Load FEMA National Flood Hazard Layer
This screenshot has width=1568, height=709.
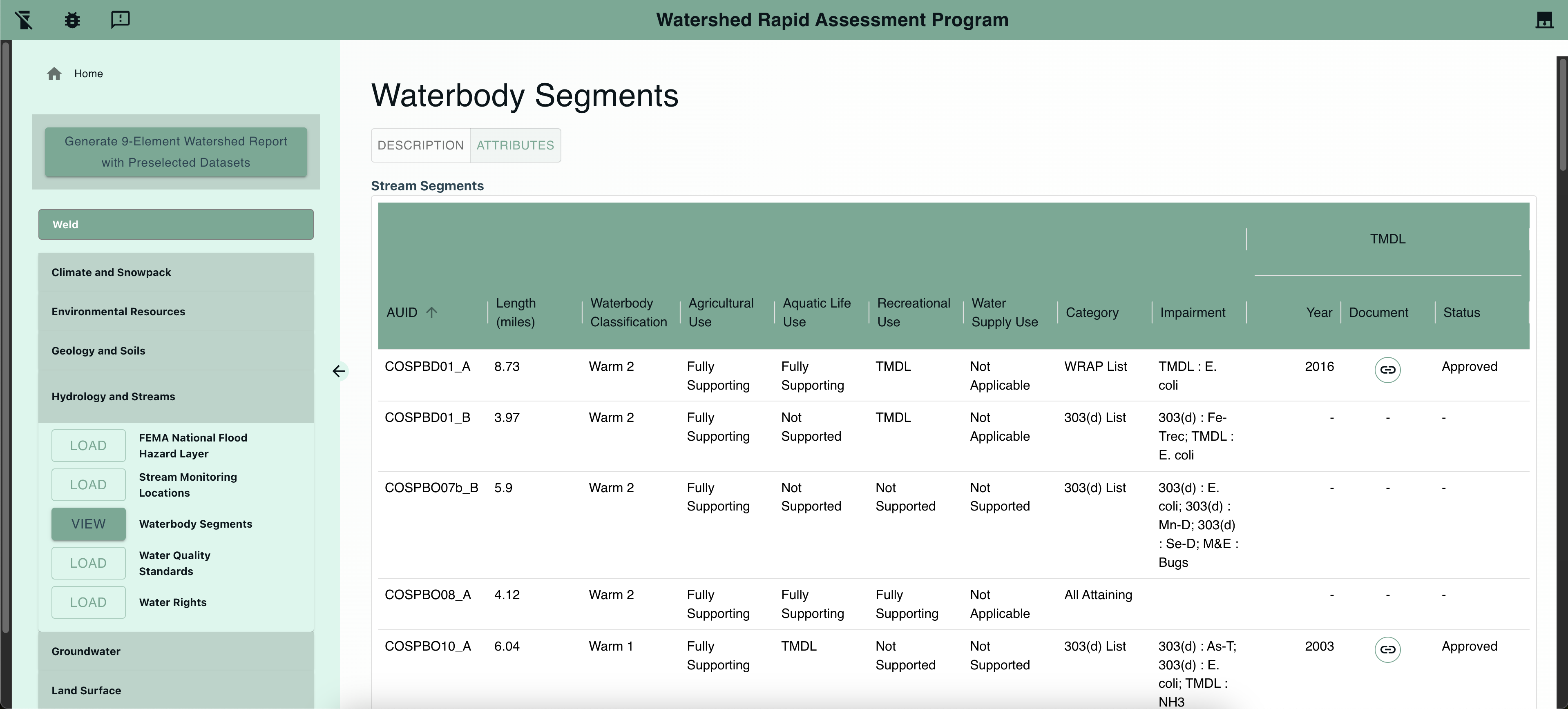tap(88, 446)
